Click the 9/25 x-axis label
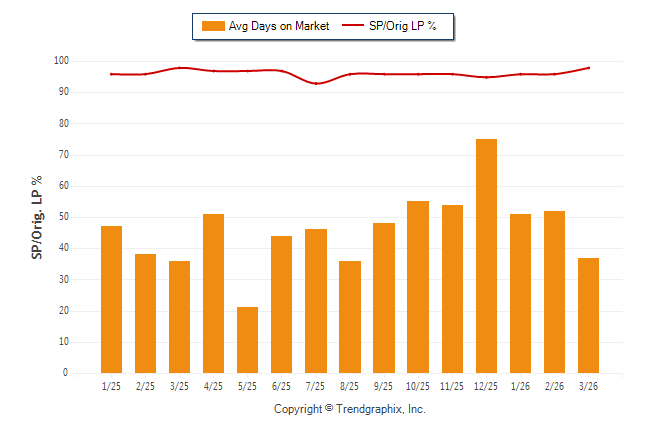This screenshot has width=646, height=434. coord(384,385)
